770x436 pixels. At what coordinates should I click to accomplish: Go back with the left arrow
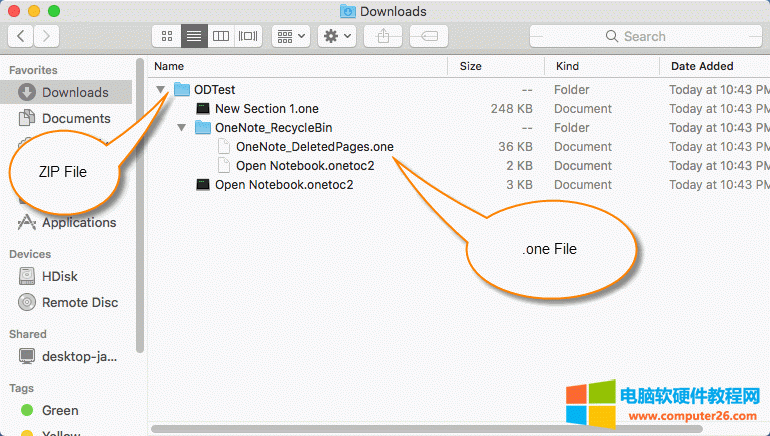click(x=21, y=36)
